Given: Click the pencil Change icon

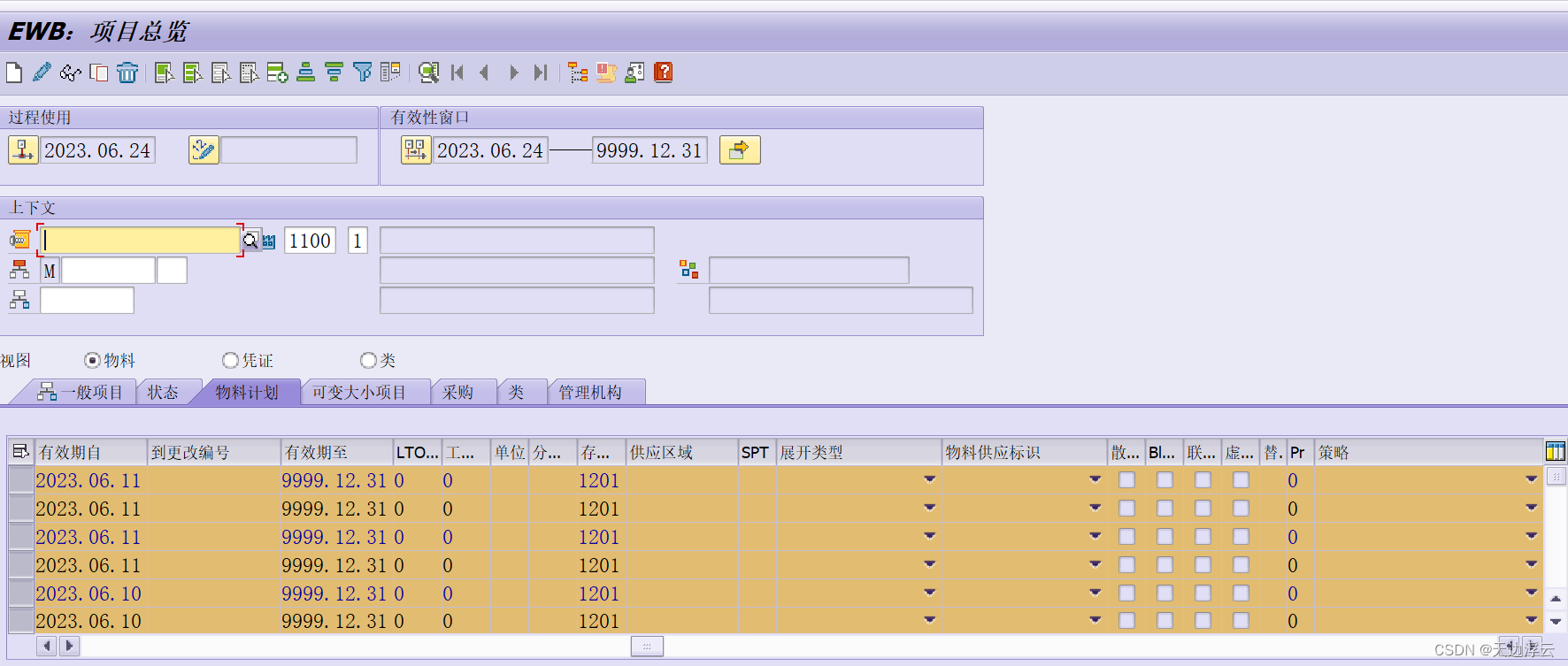Looking at the screenshot, I should coord(42,73).
